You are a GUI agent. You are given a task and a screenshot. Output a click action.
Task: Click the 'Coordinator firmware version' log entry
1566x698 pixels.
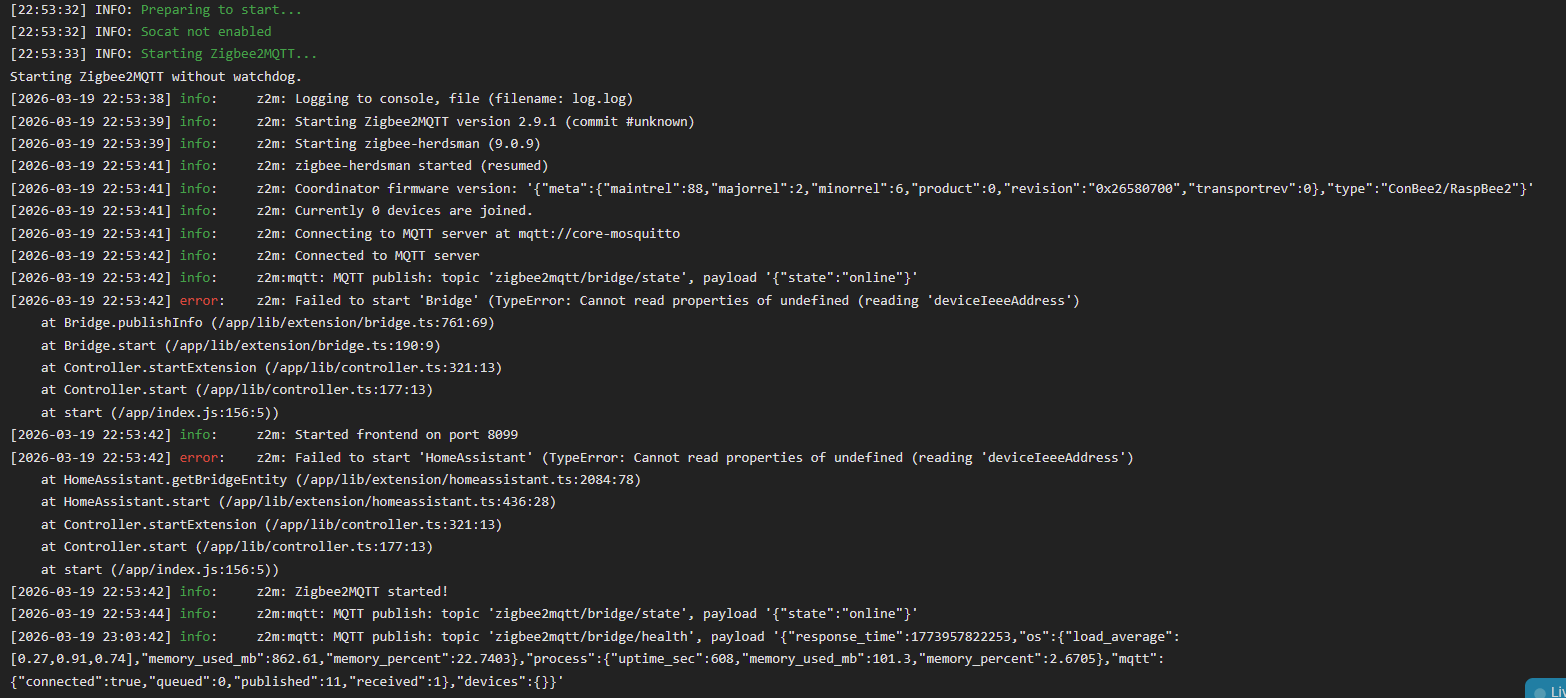tap(400, 188)
